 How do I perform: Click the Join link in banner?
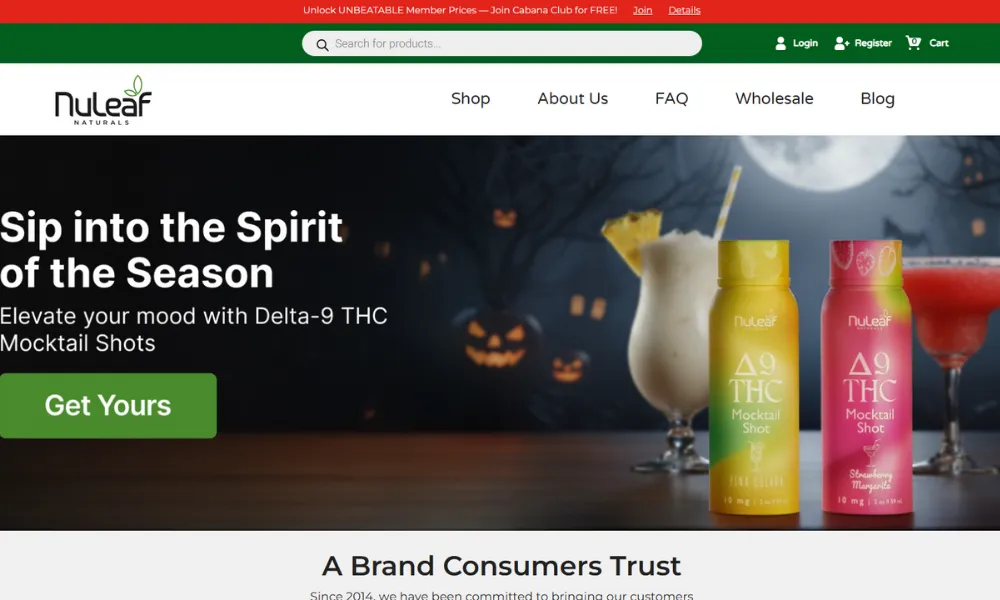642,10
